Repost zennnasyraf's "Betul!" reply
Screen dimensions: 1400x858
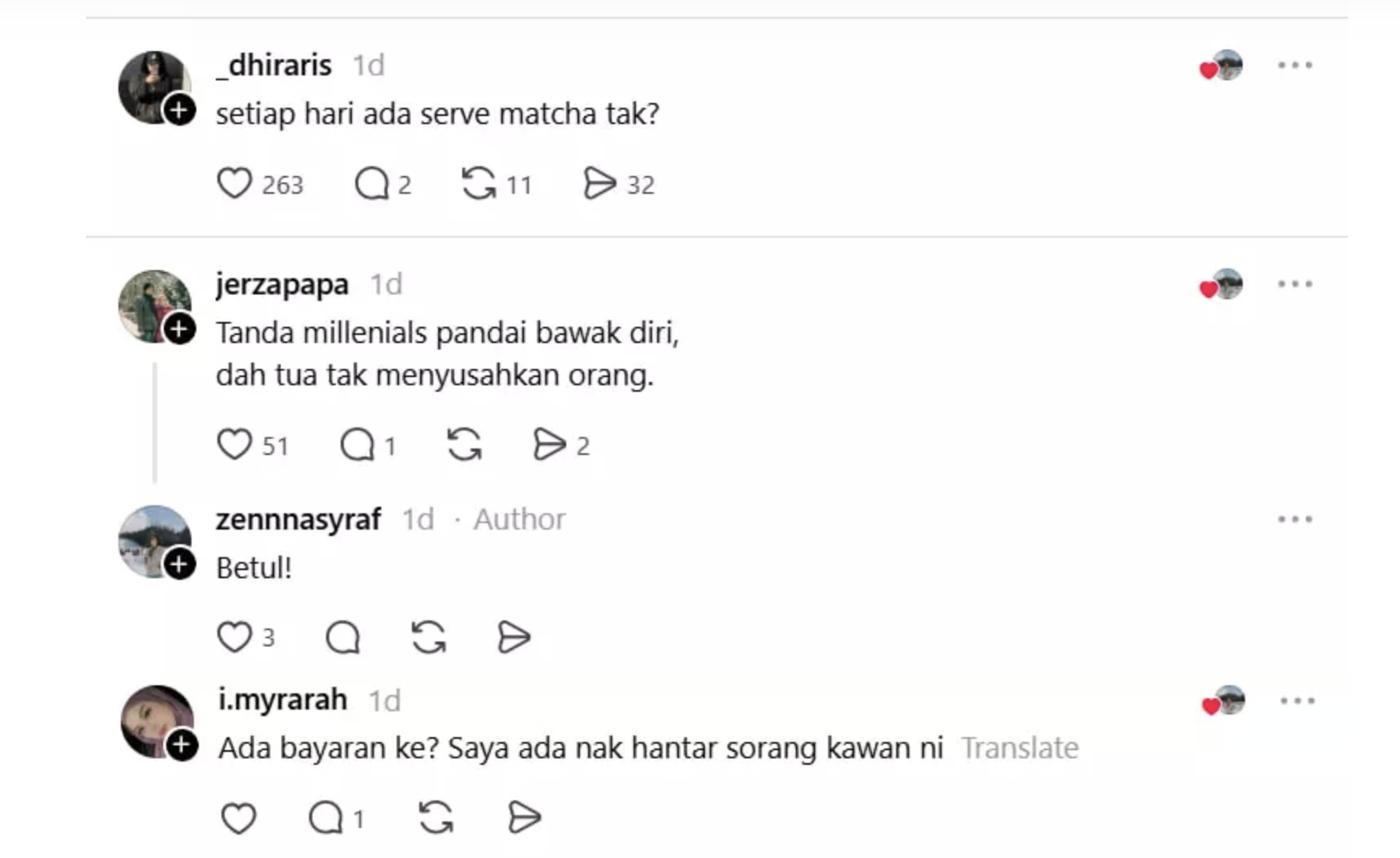click(428, 637)
